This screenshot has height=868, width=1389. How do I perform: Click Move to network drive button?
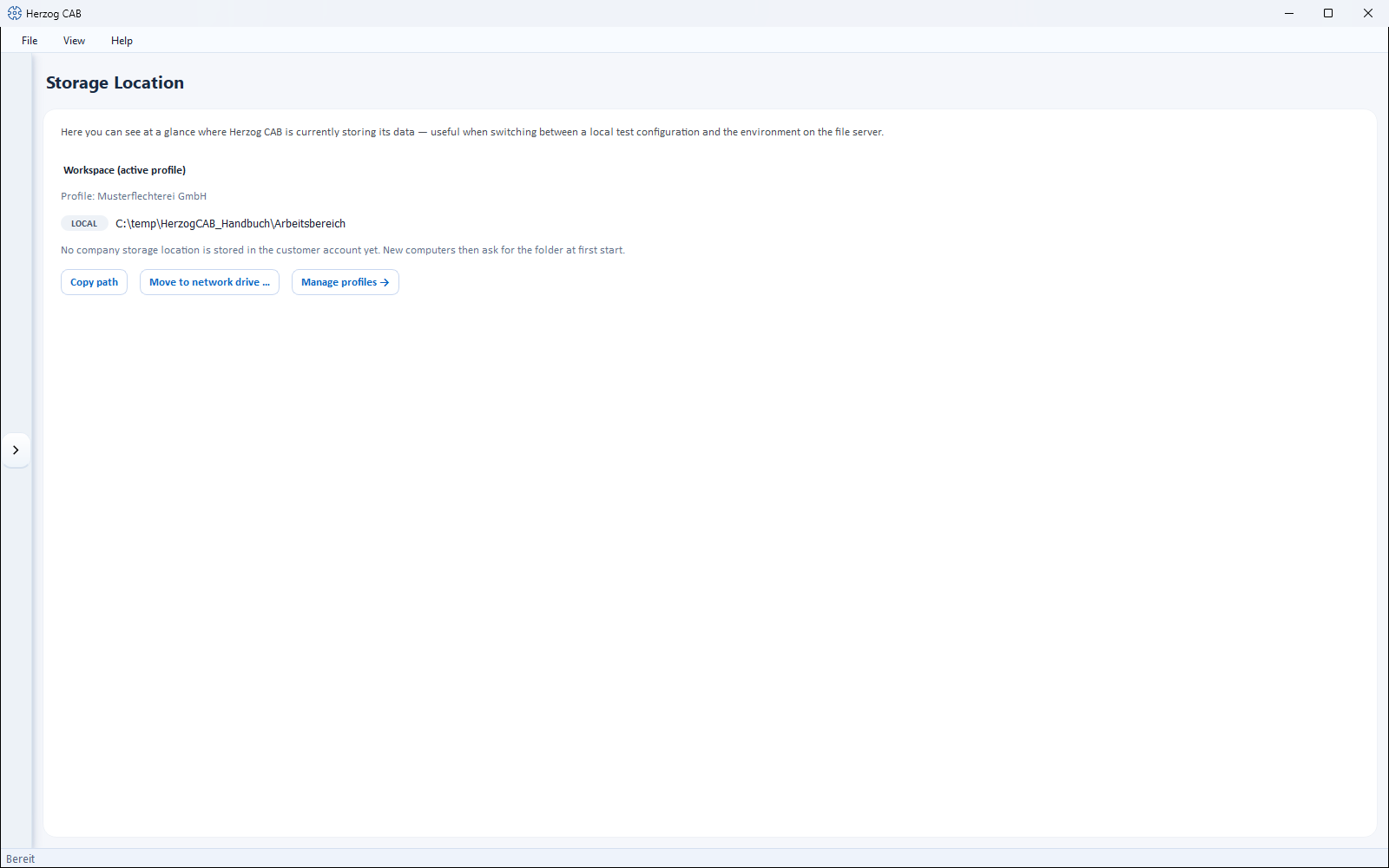209,282
